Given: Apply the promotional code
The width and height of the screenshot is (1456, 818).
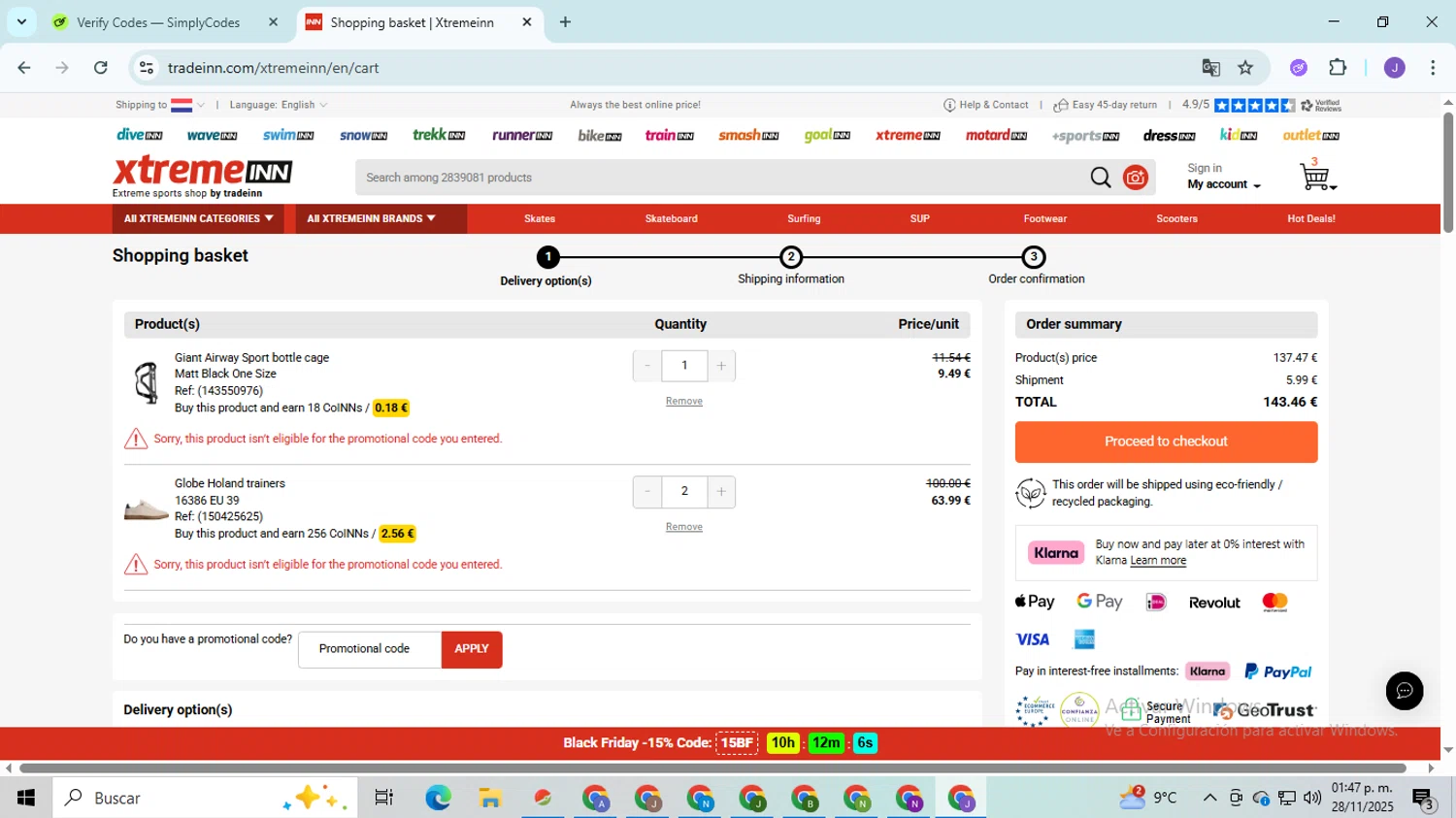Looking at the screenshot, I should tap(472, 649).
